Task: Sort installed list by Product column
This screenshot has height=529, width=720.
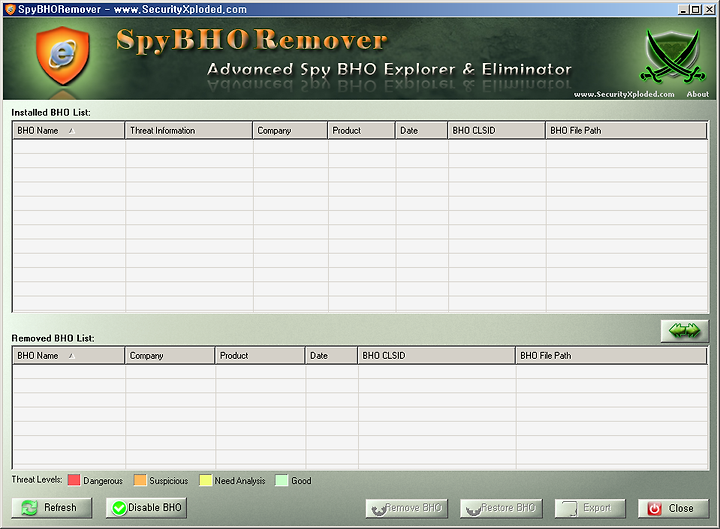Action: (361, 130)
